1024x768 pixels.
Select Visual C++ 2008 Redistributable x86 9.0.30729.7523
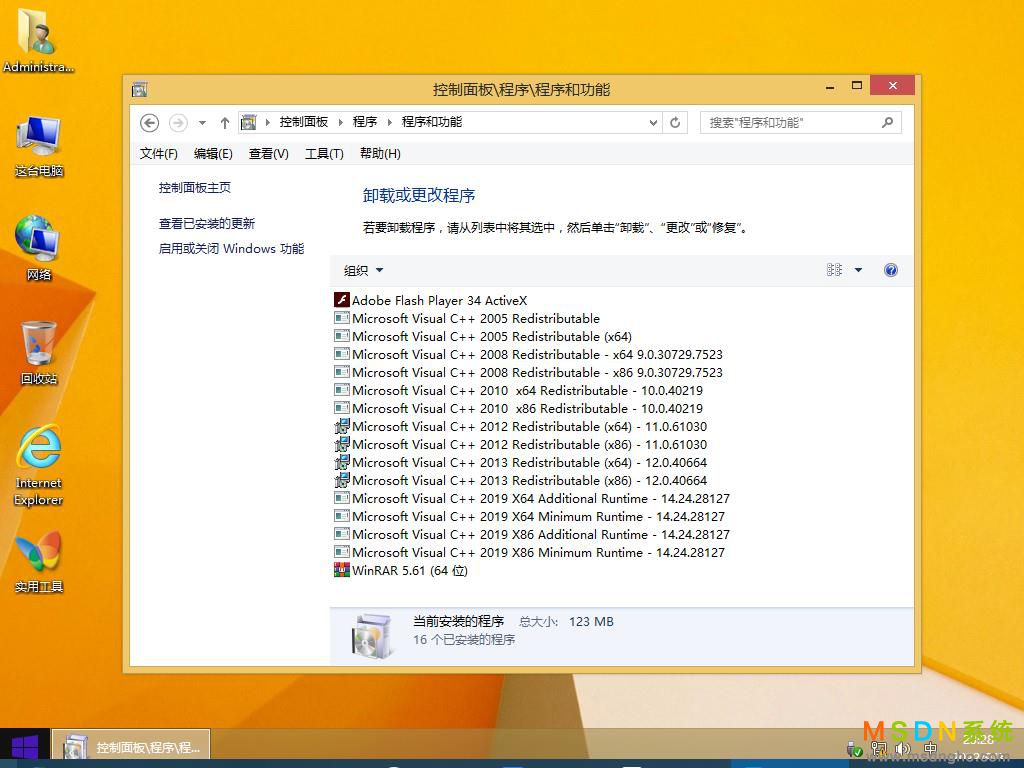coord(528,372)
